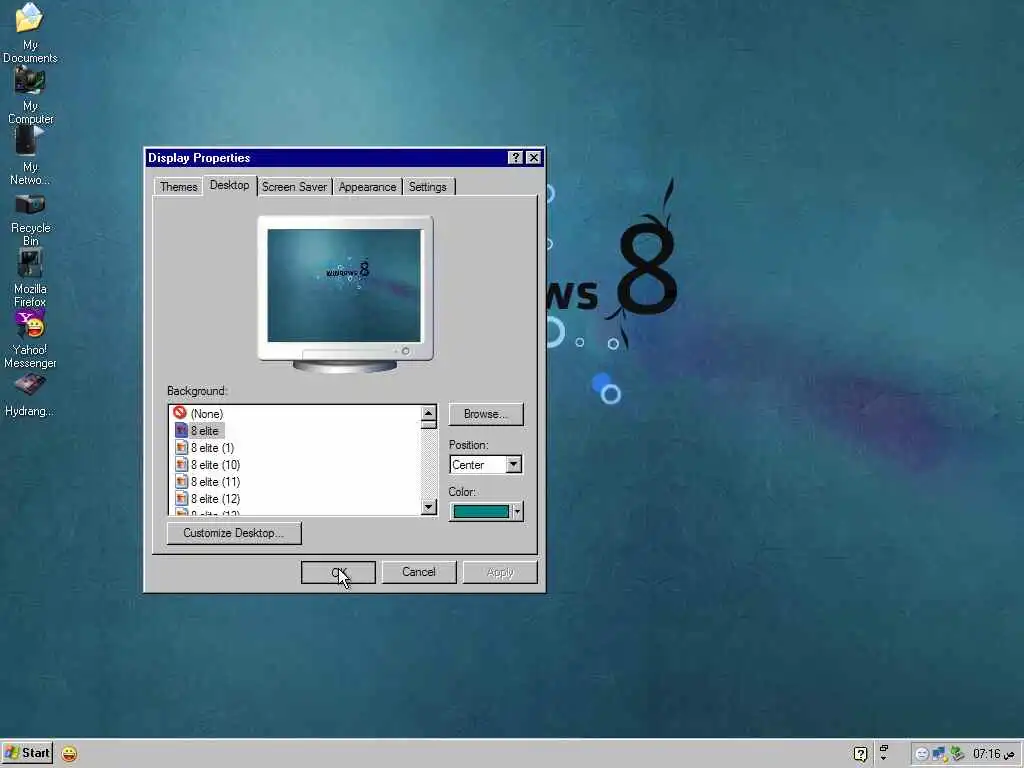Select the Mozilla Firefox desktop shortcut

[x=29, y=280]
